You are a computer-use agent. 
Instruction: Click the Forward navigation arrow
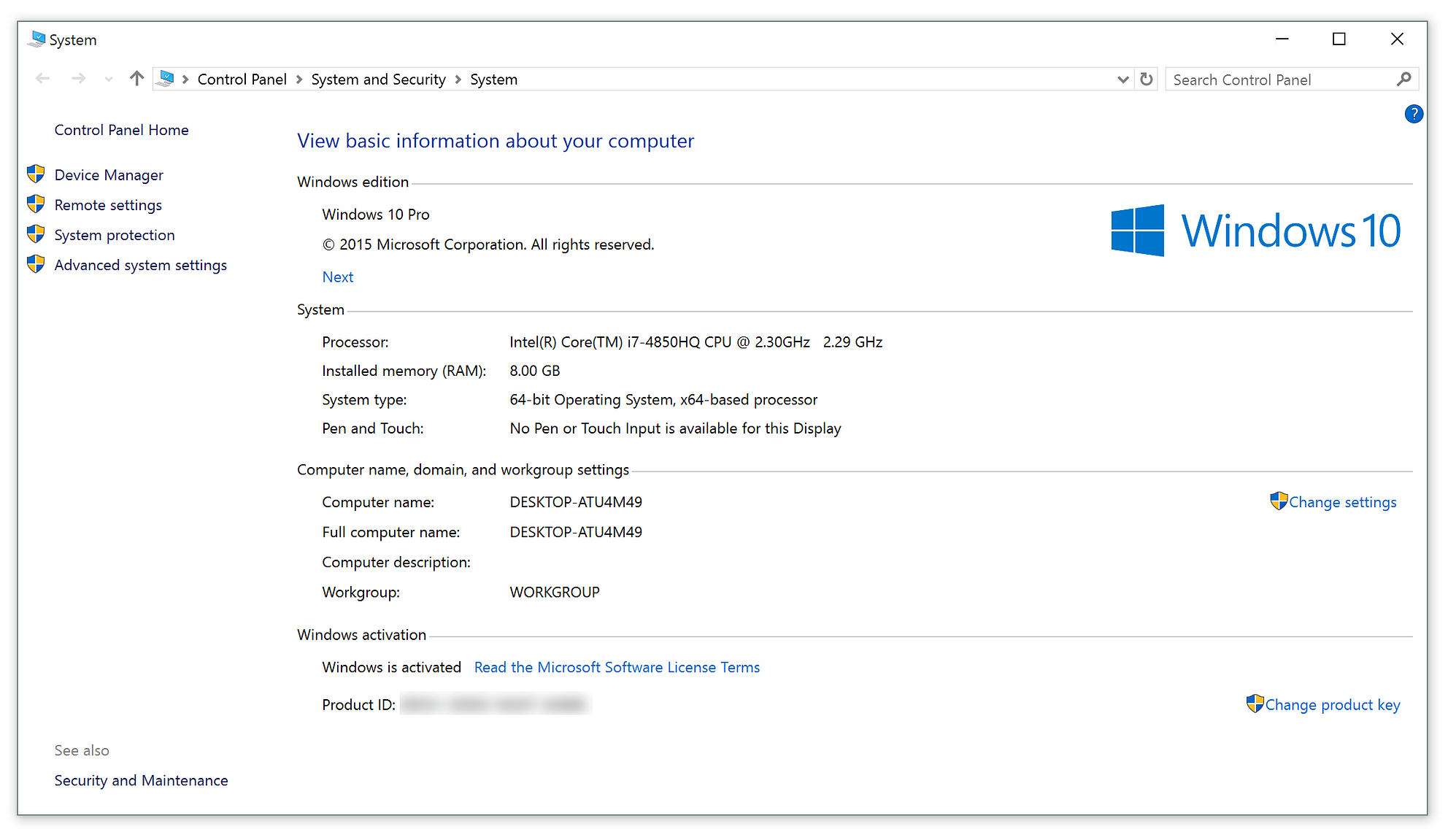click(x=78, y=79)
